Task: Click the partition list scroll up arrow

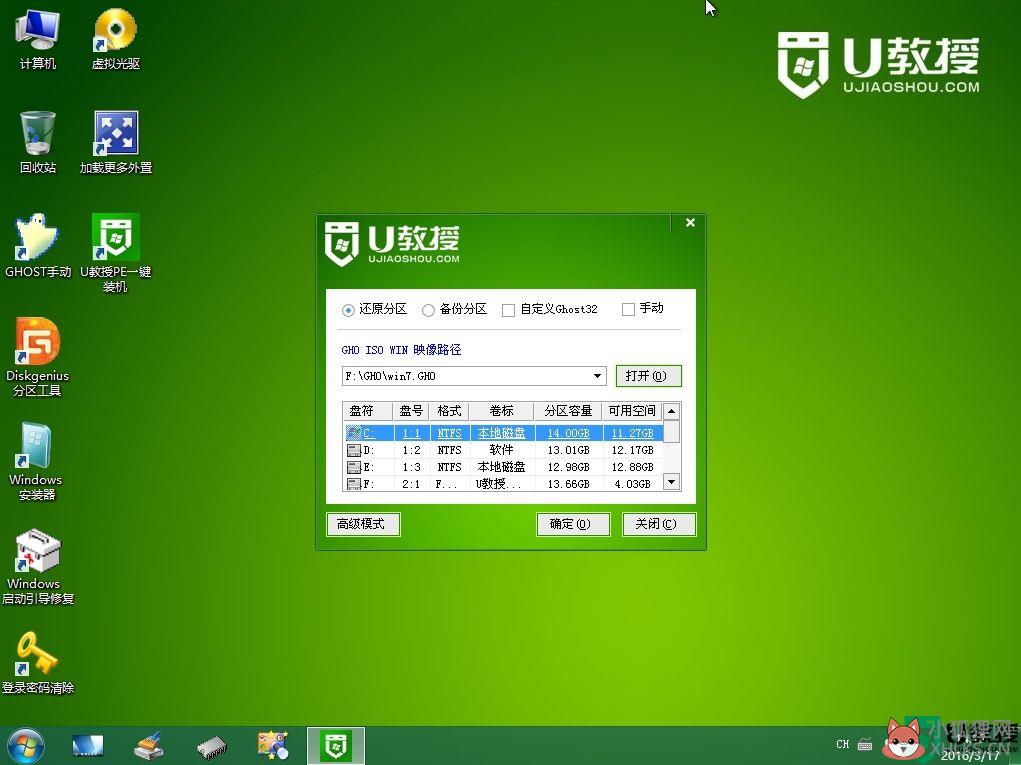Action: [x=671, y=411]
